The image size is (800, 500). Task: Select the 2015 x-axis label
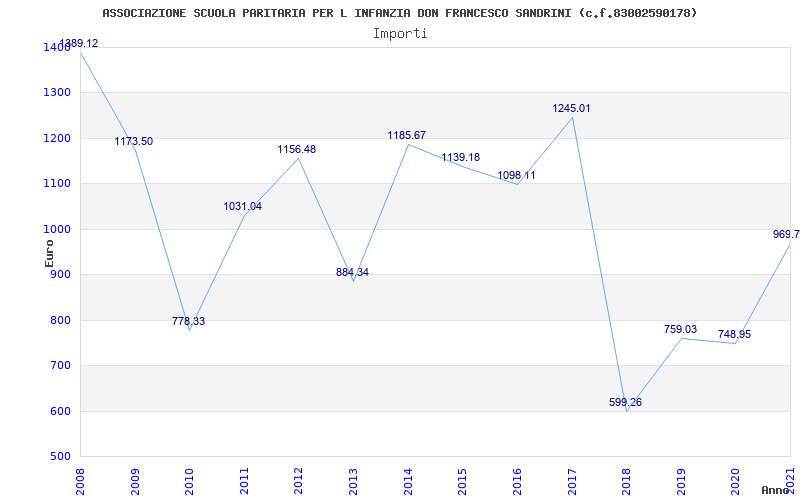click(463, 482)
